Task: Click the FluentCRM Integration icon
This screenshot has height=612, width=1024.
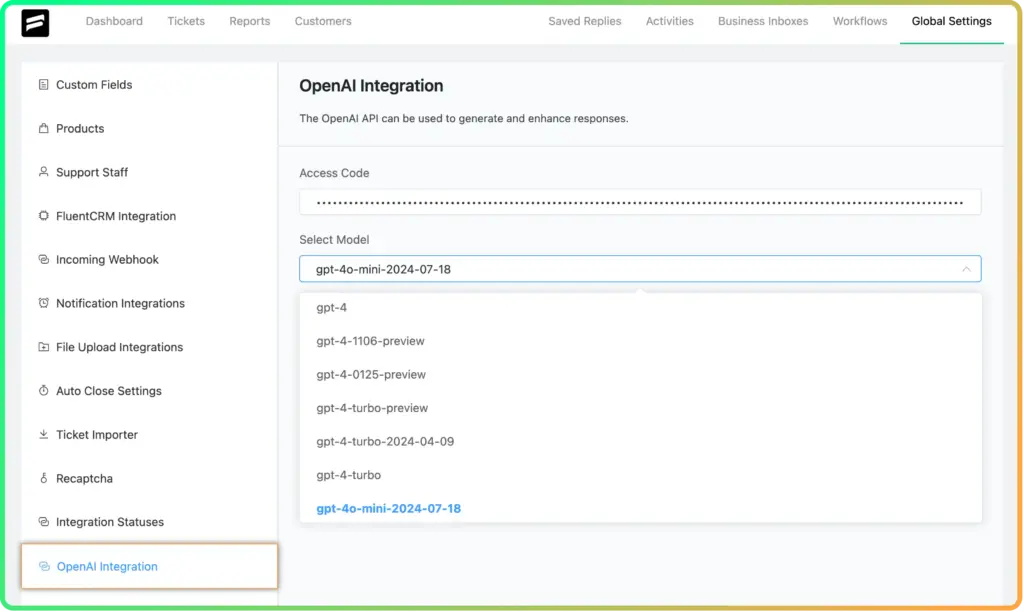Action: pyautogui.click(x=44, y=216)
